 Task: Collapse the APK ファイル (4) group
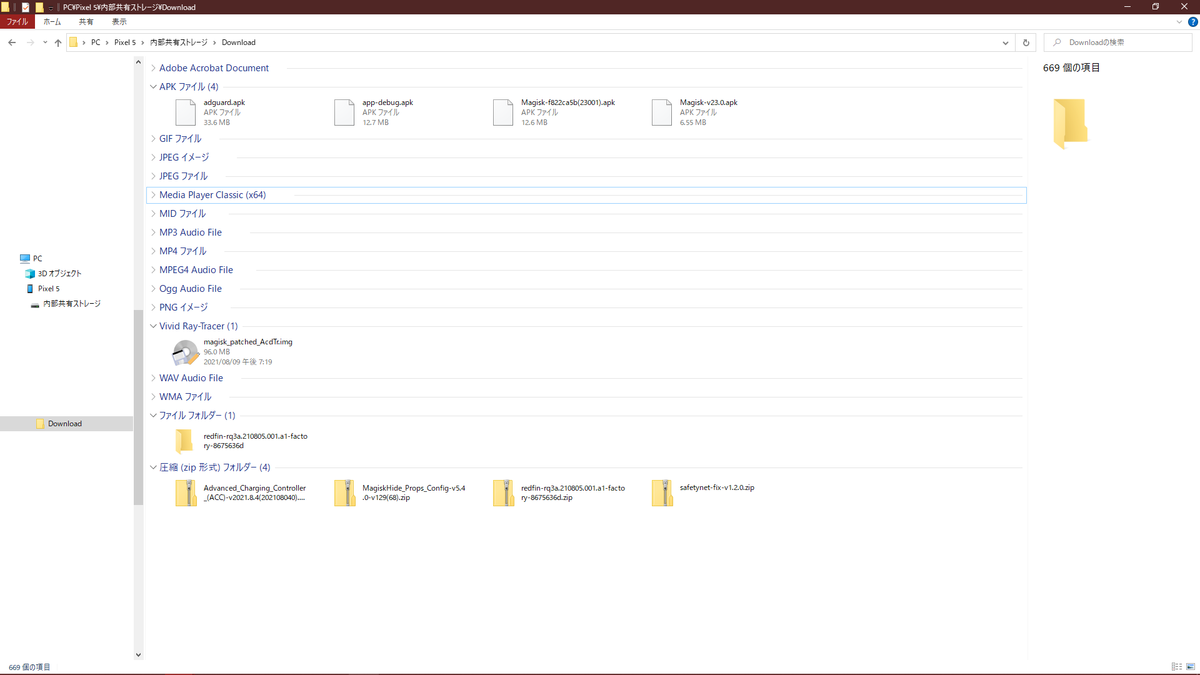click(x=153, y=87)
